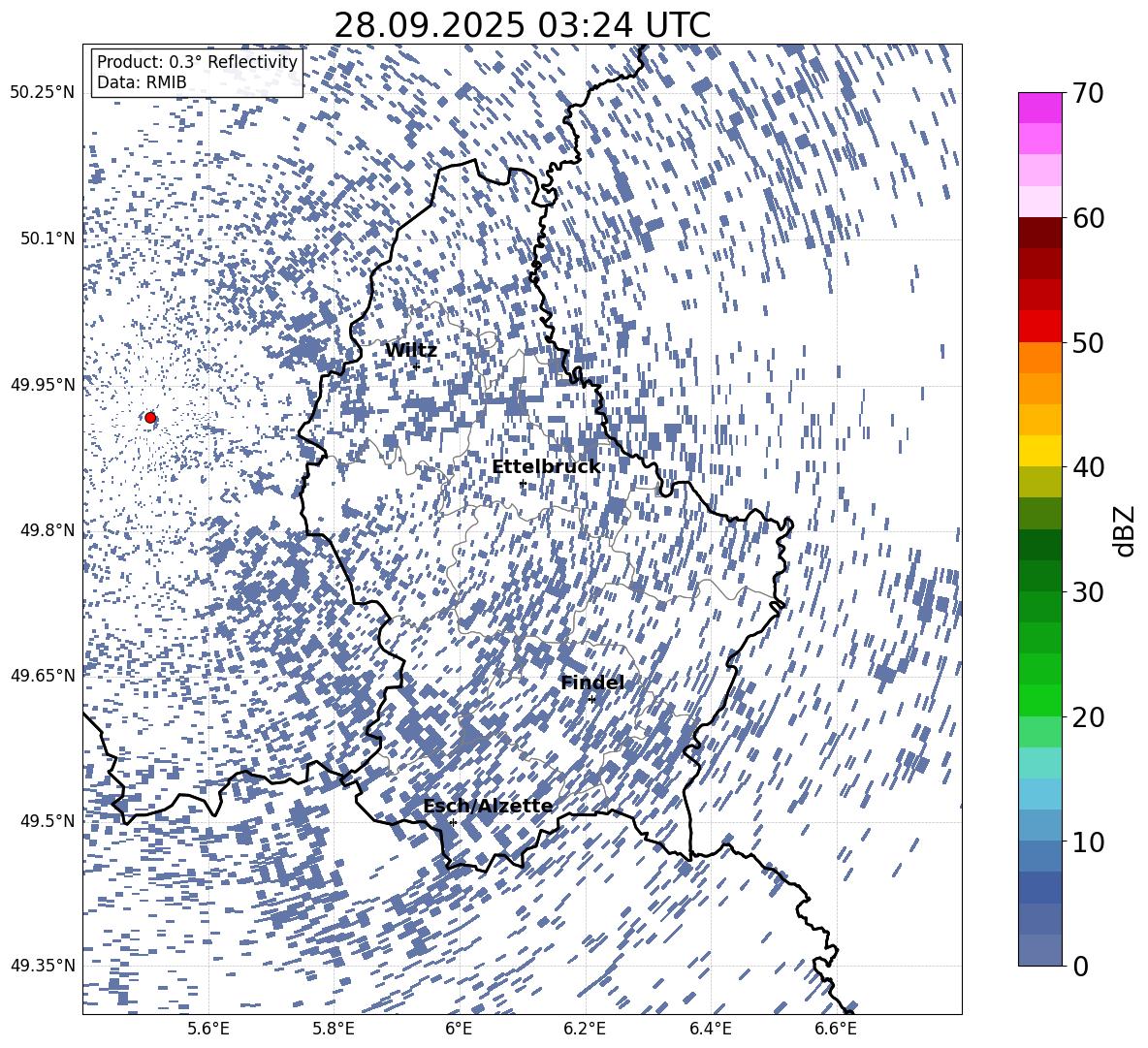Click the Findel station label
Screen dimensions: 1148x1048
point(592,683)
